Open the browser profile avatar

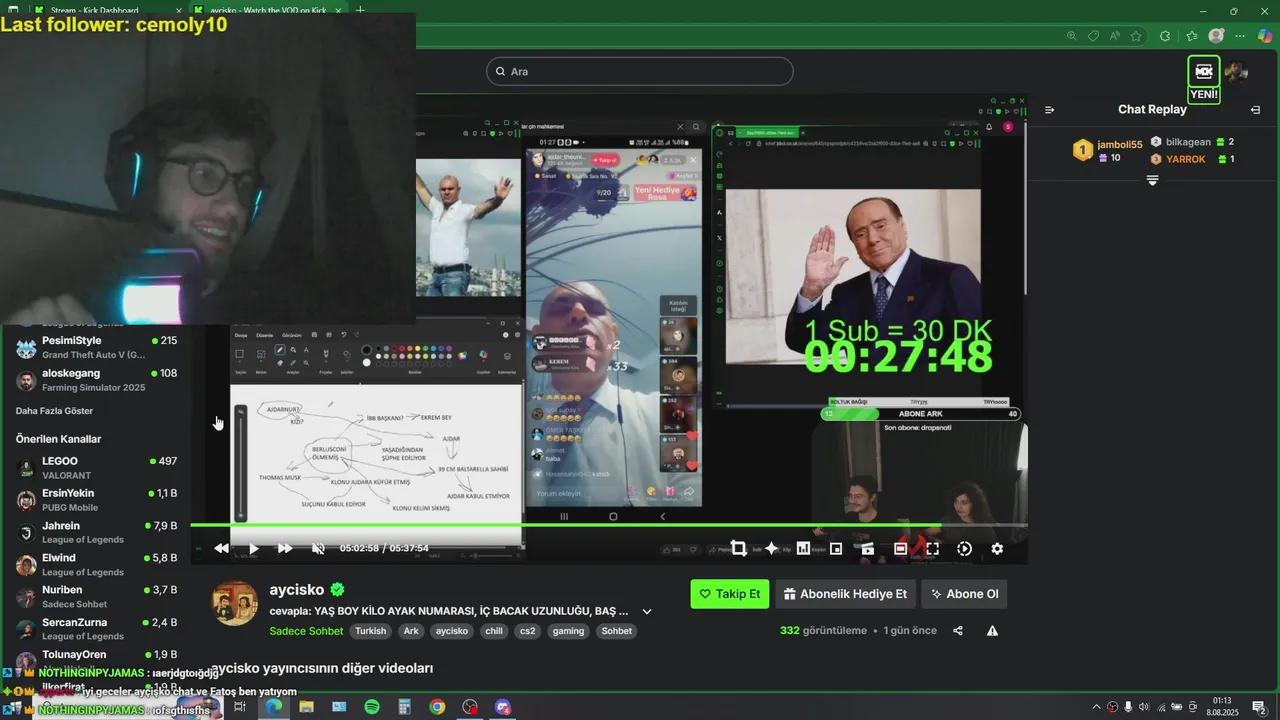1216,36
